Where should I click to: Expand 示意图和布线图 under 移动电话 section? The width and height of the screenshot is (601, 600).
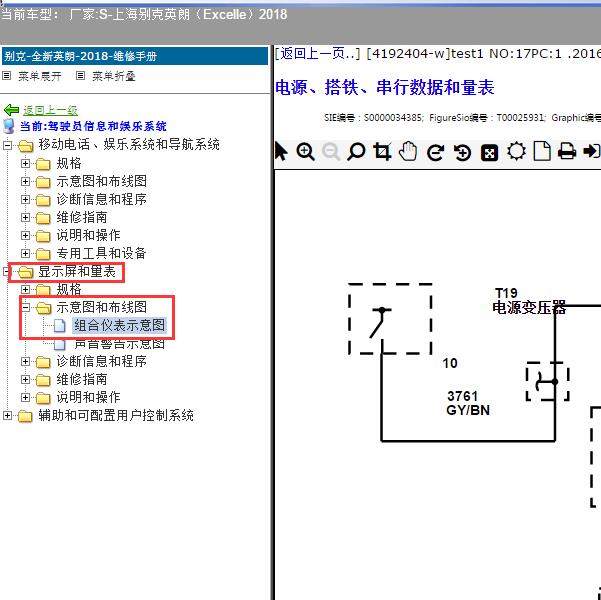click(x=25, y=181)
